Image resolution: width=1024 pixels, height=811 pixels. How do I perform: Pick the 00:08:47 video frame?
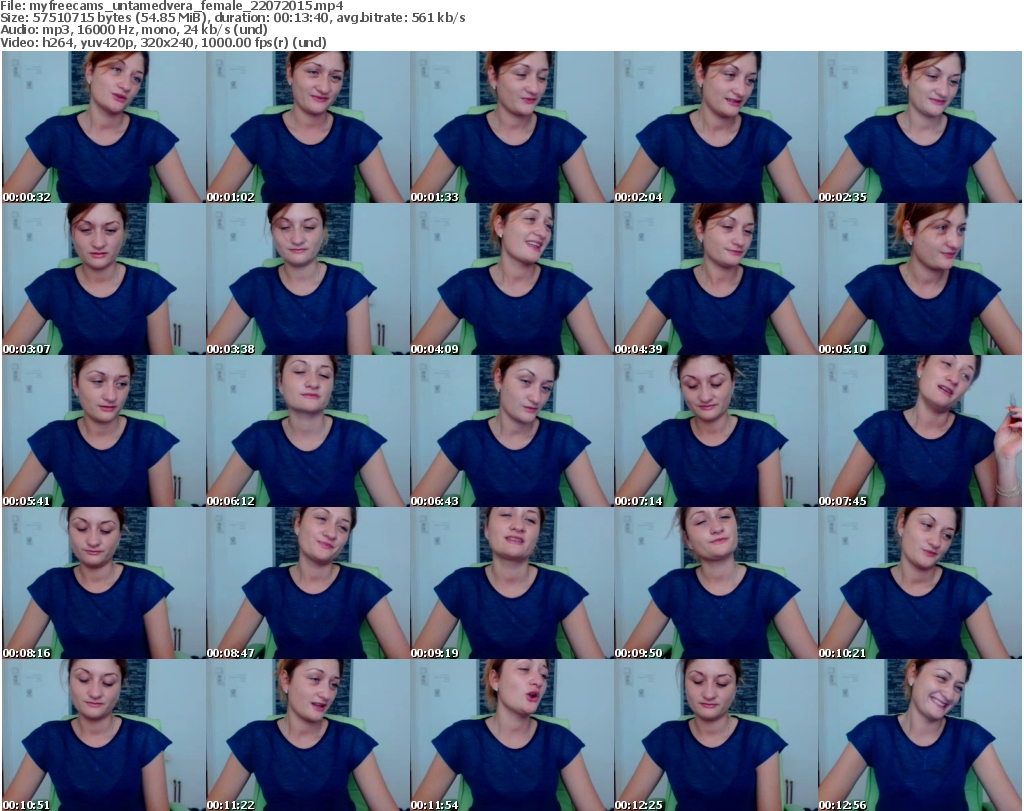tap(308, 583)
